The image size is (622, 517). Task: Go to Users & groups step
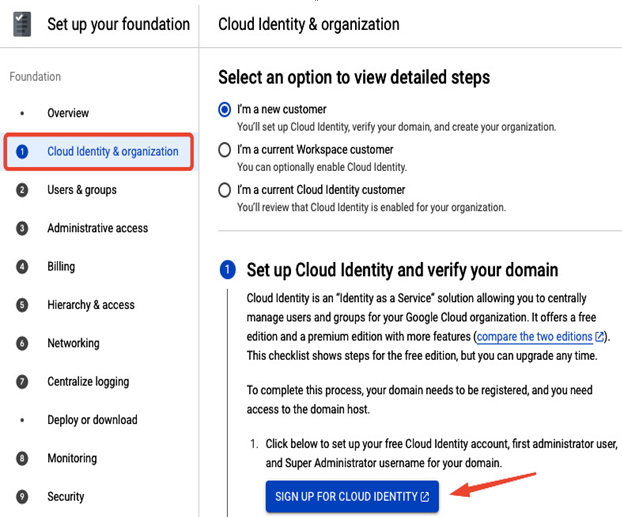82,190
